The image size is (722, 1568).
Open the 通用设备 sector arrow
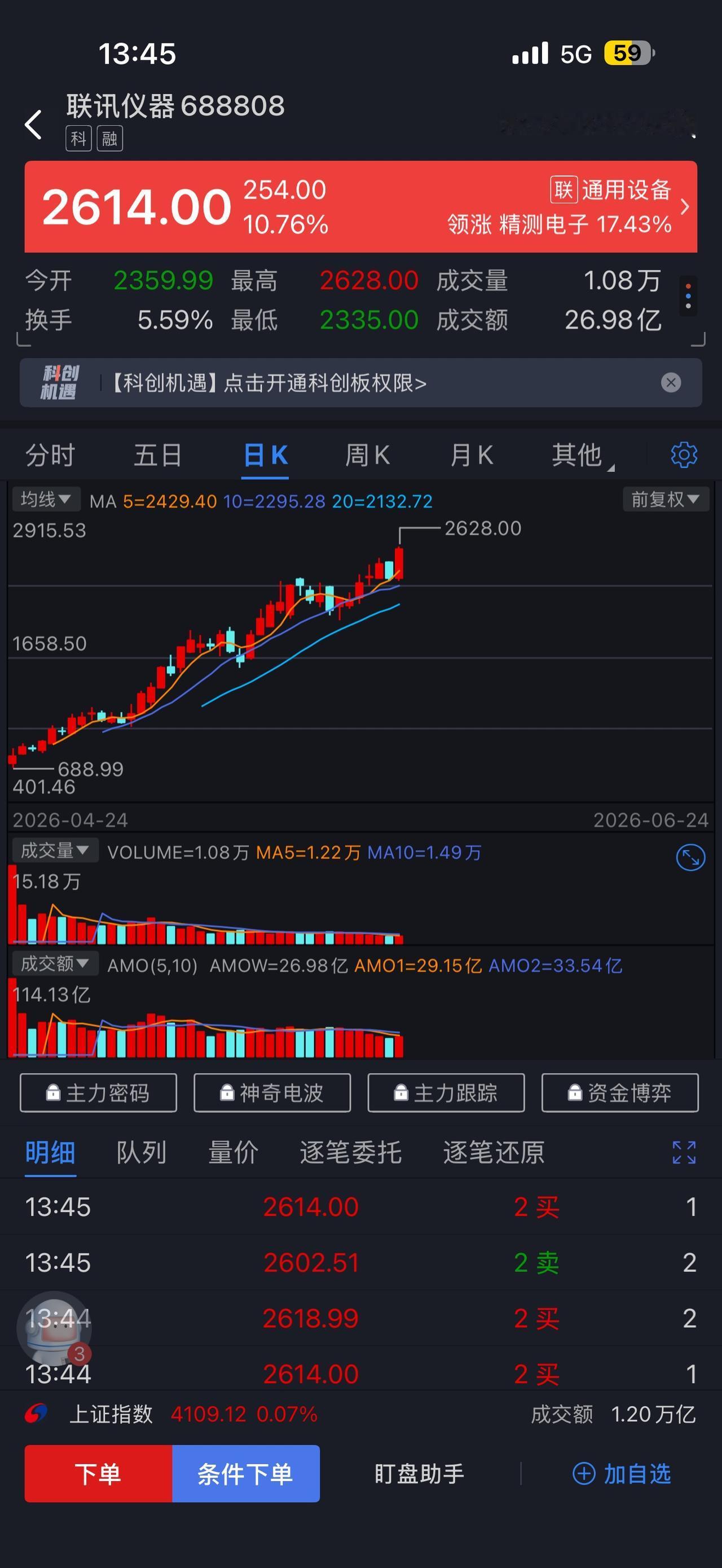(x=685, y=206)
